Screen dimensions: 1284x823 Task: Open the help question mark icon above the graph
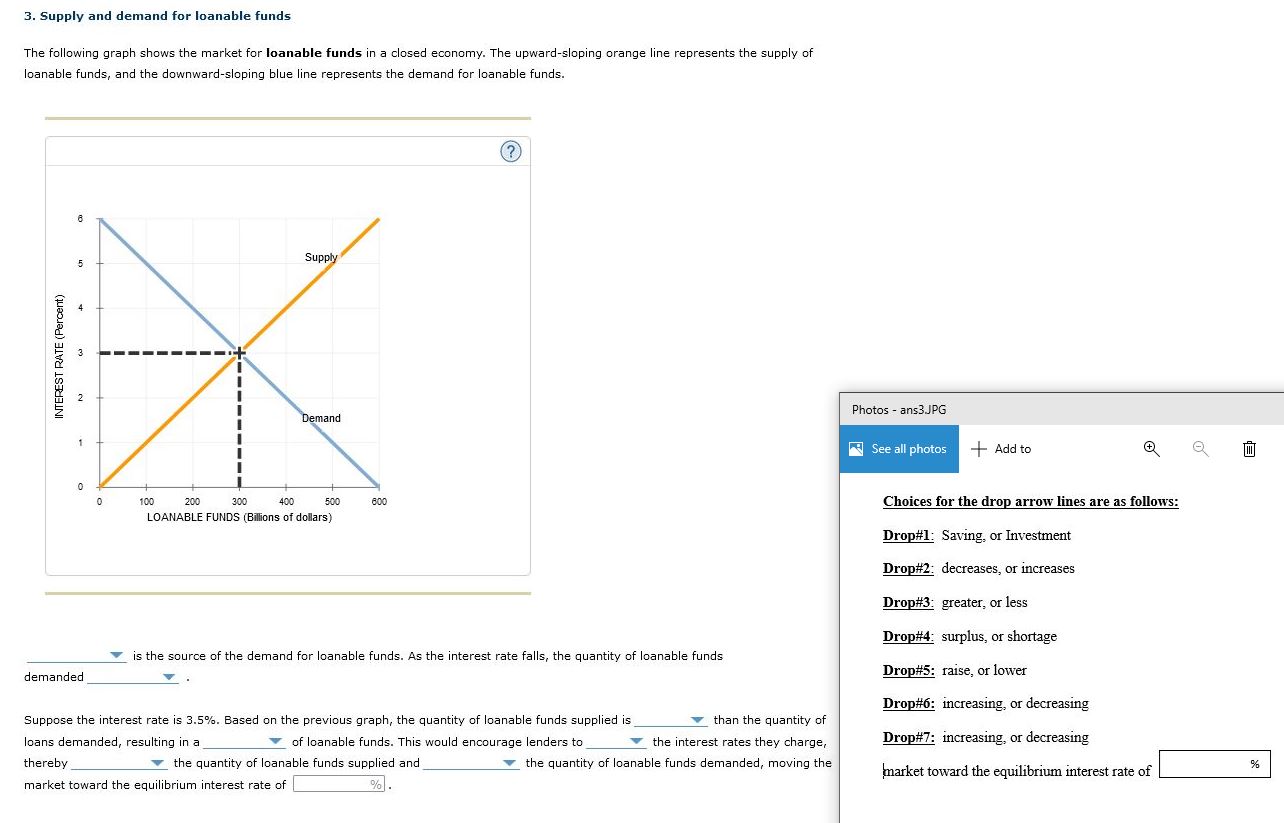click(x=511, y=151)
